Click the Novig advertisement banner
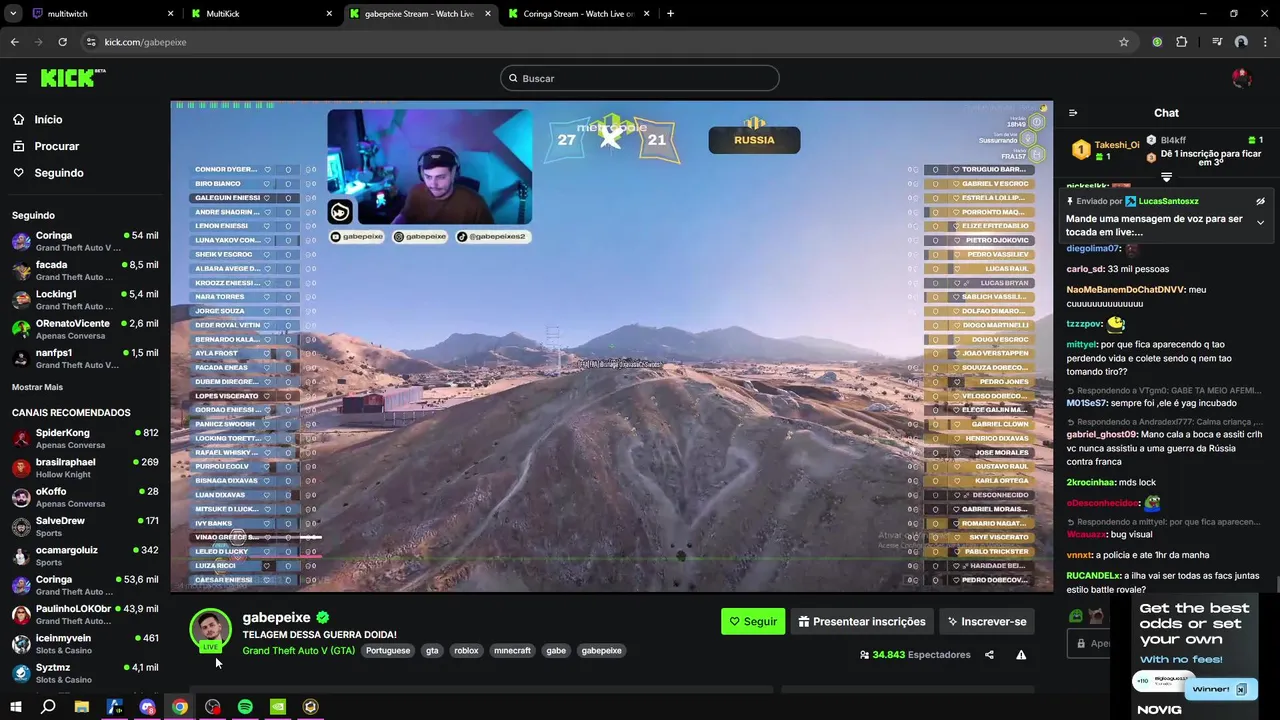1280x720 pixels. (1194, 657)
